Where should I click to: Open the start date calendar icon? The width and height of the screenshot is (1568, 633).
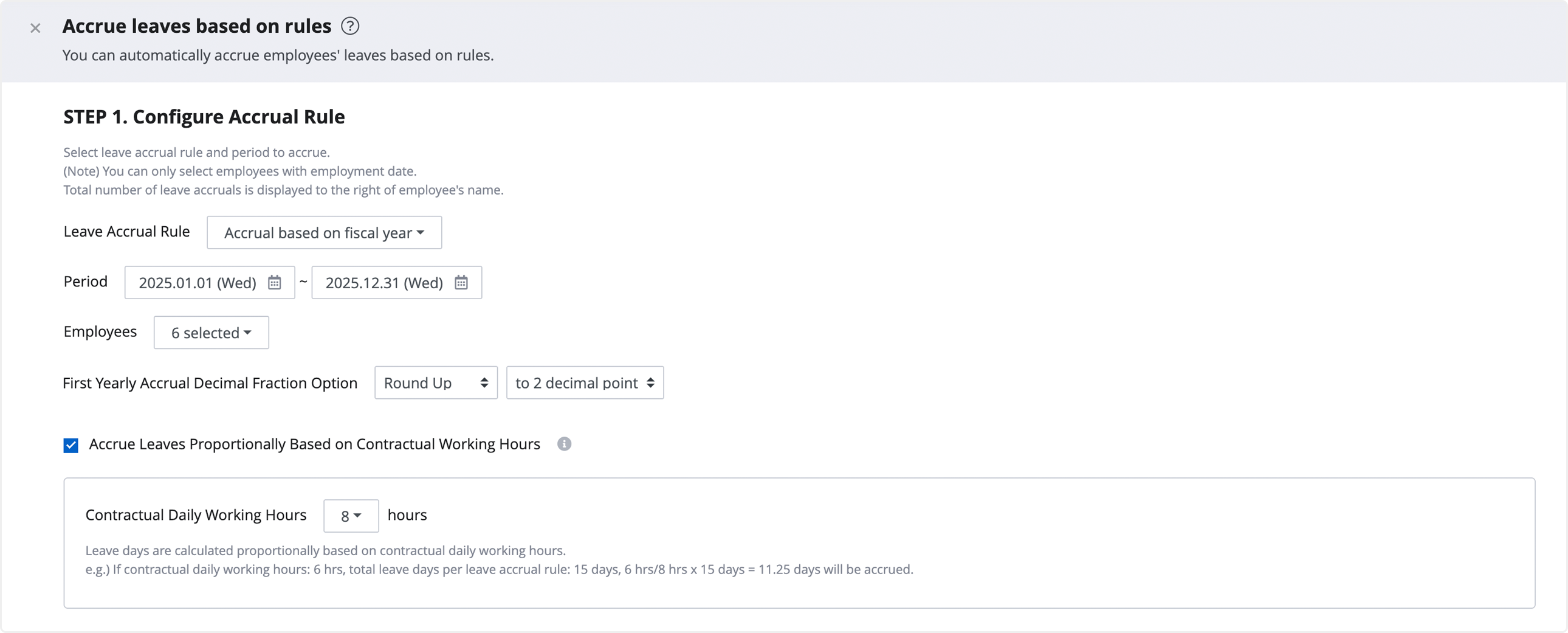tap(275, 283)
